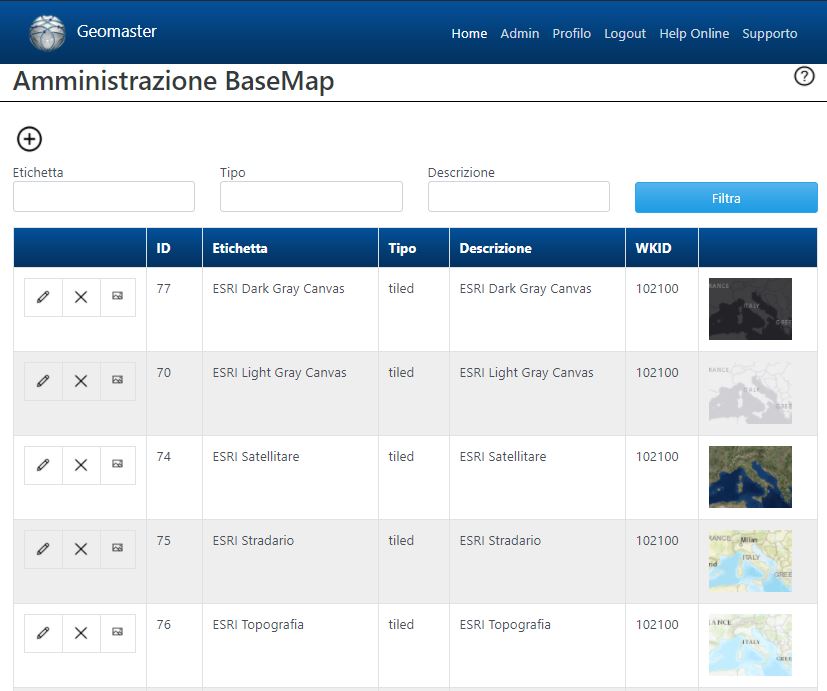Open the Satellitare map thumbnail
This screenshot has width=827, height=691.
[750, 477]
